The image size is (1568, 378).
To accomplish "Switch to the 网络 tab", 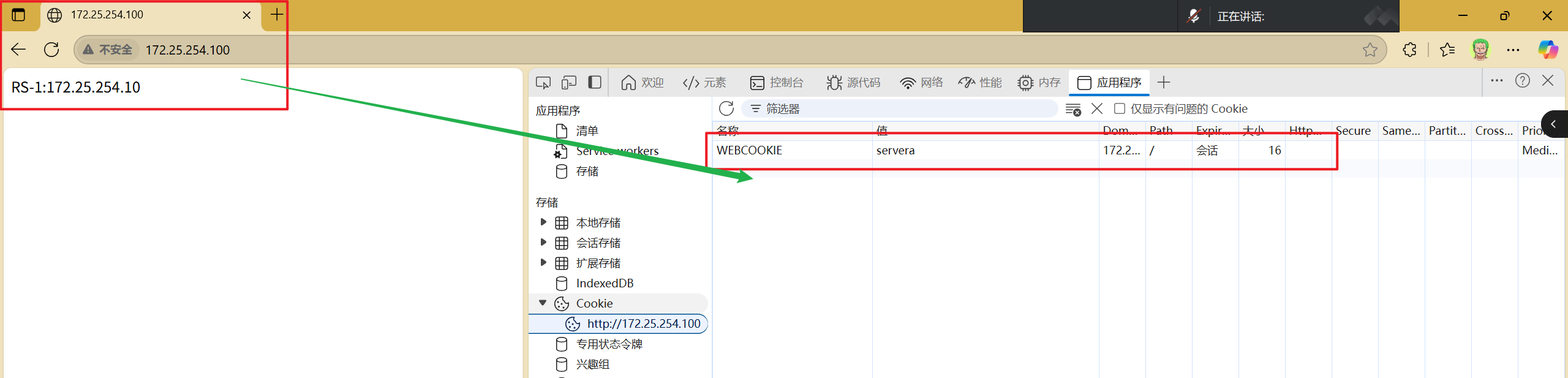I will tap(921, 83).
